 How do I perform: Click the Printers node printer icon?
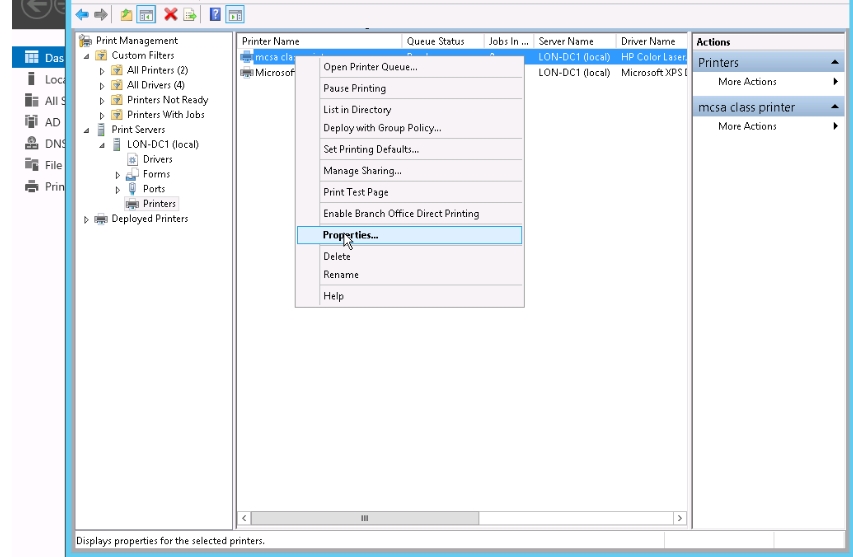132,204
